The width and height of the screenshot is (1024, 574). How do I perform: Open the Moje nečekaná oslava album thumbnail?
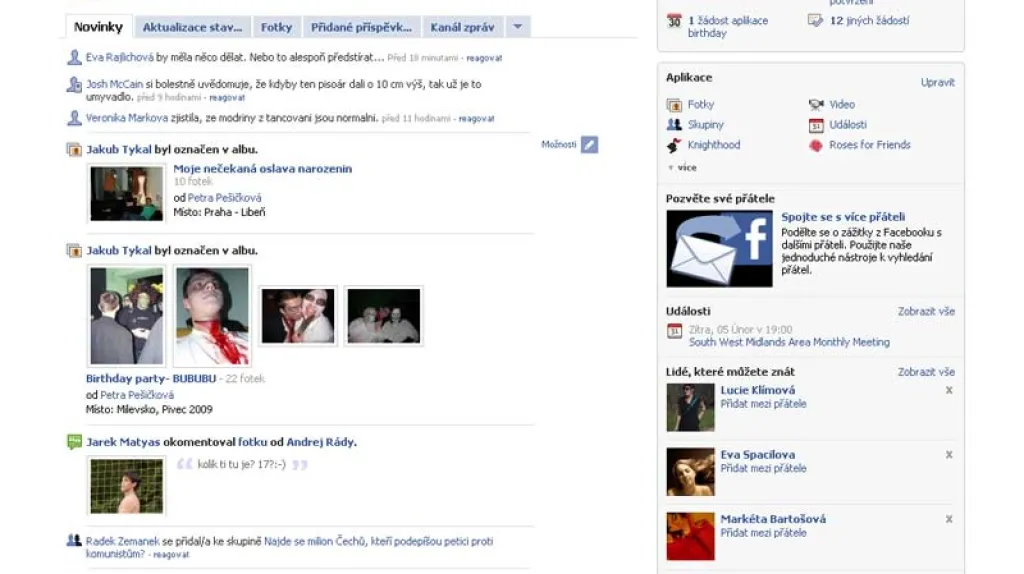coord(126,193)
